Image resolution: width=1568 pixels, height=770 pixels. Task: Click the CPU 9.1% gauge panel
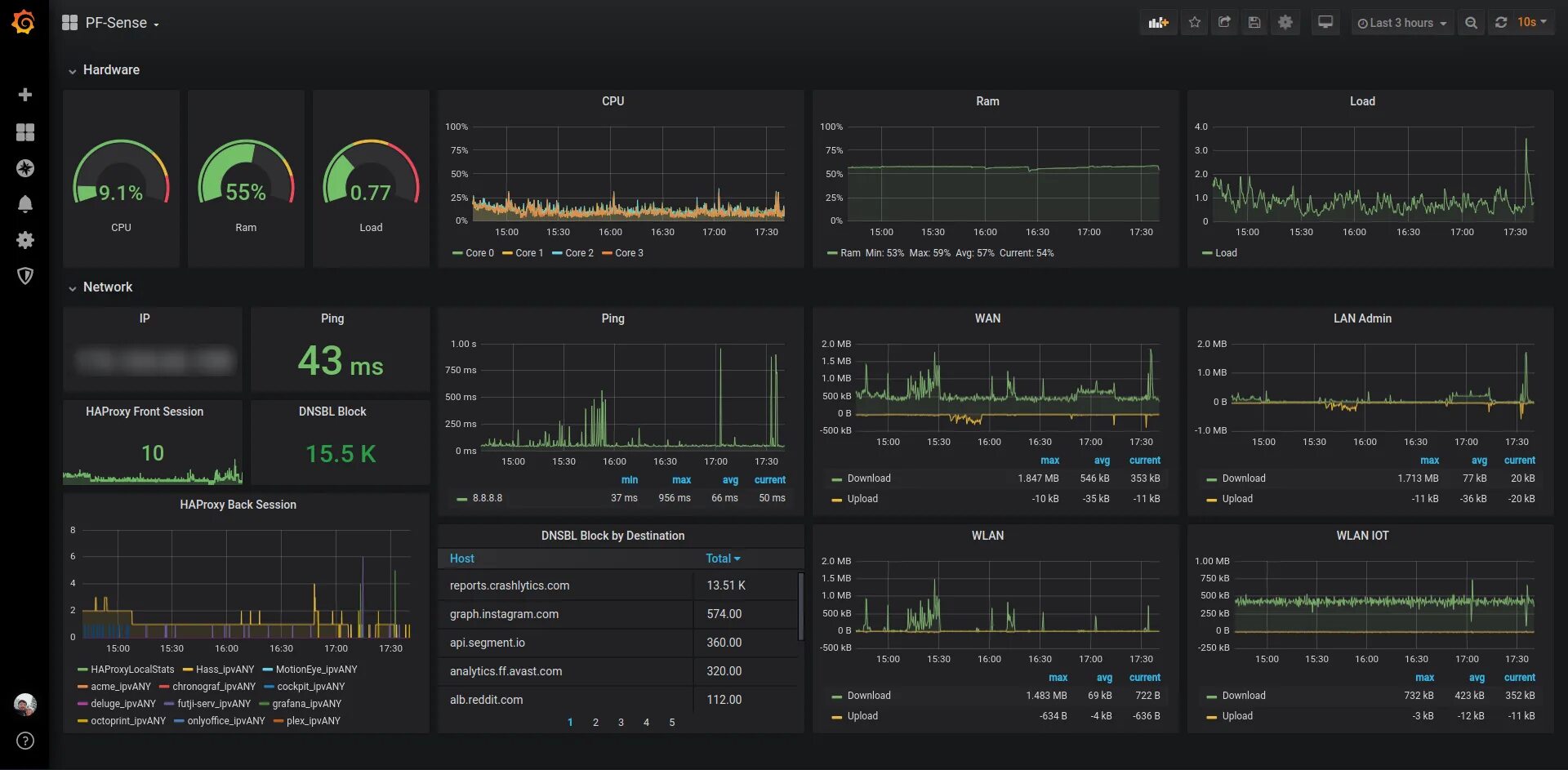(121, 179)
